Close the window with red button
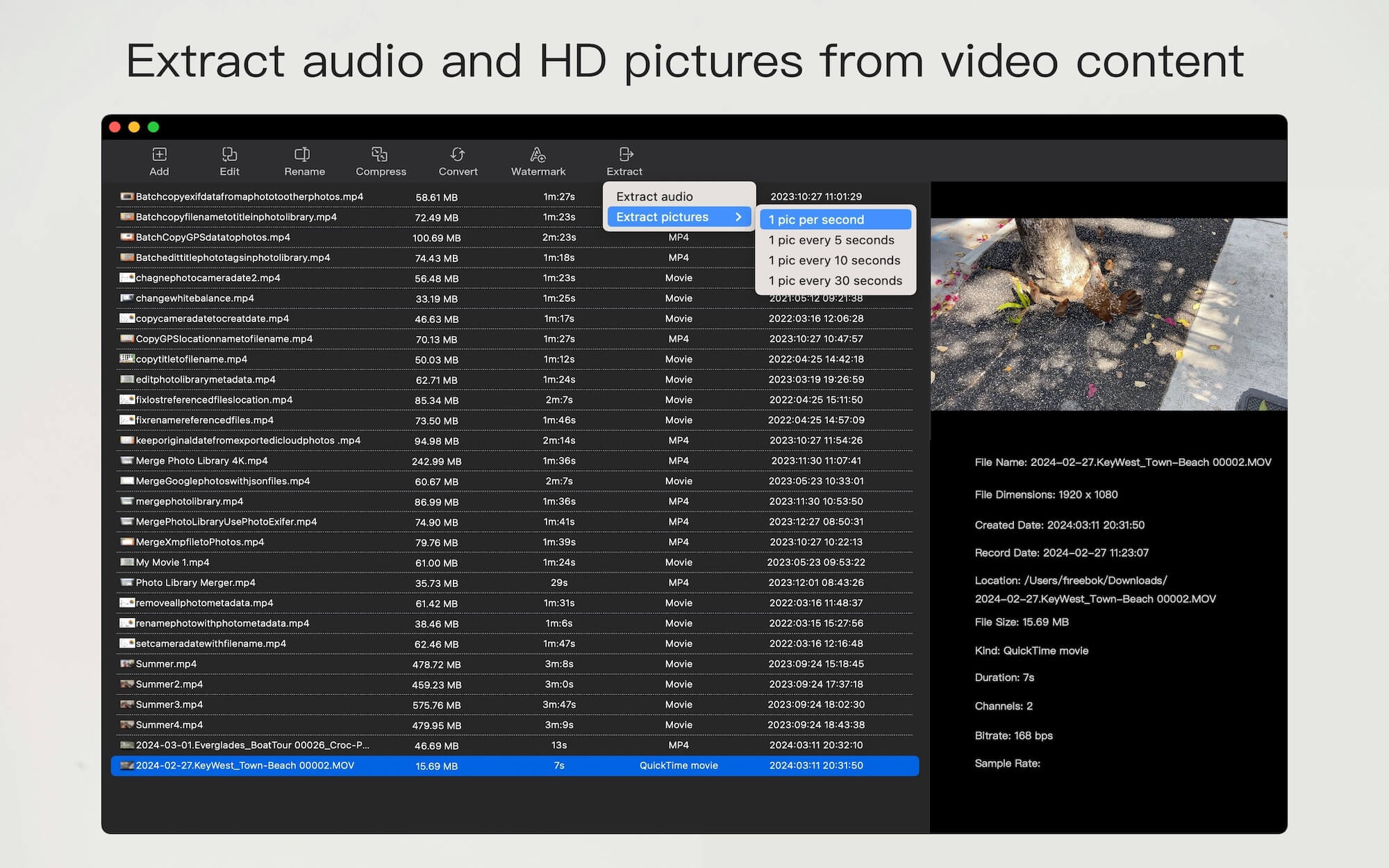This screenshot has height=868, width=1389. coord(115,127)
